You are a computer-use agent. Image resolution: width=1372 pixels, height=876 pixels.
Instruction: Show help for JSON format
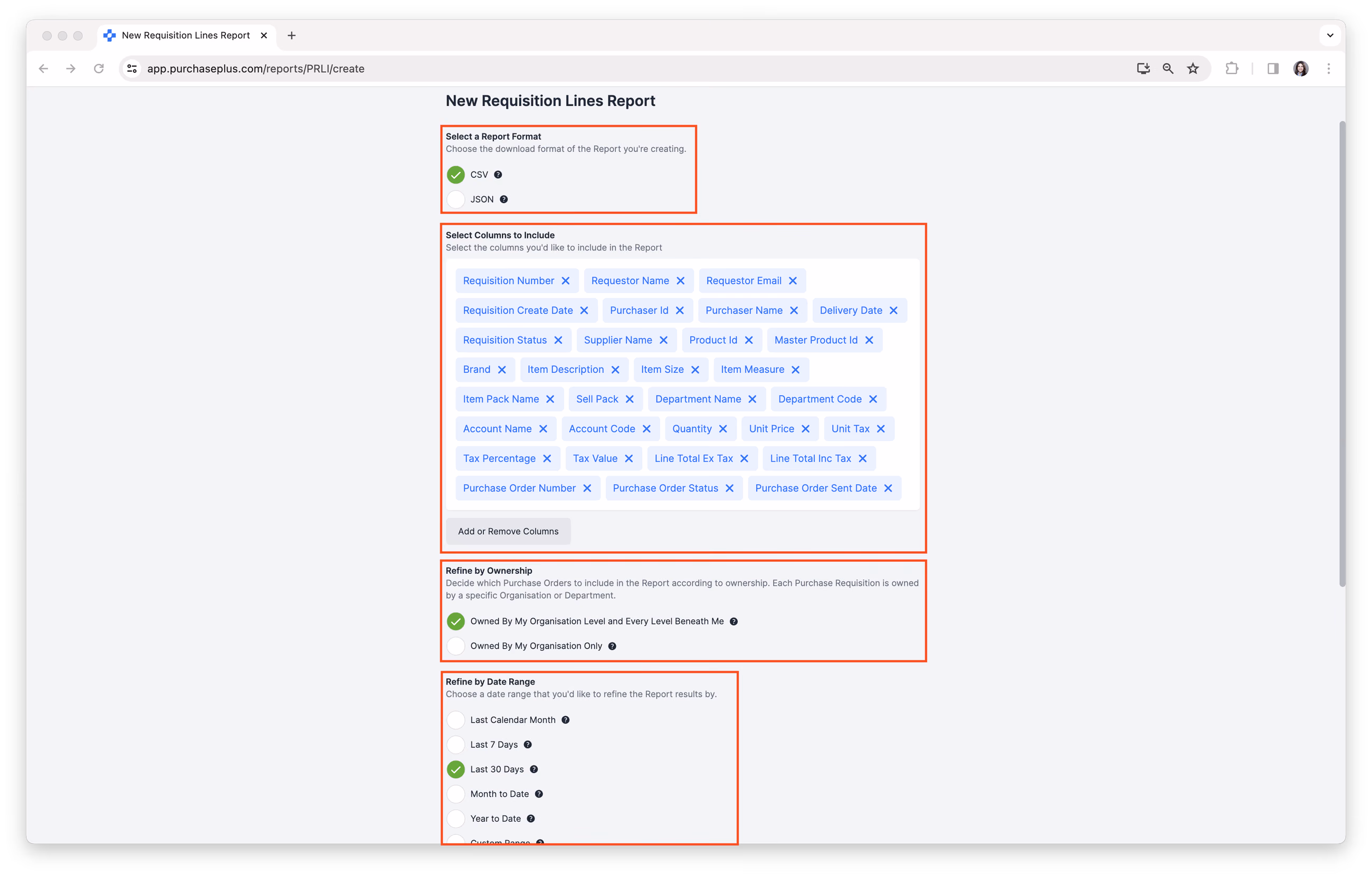[x=503, y=199]
